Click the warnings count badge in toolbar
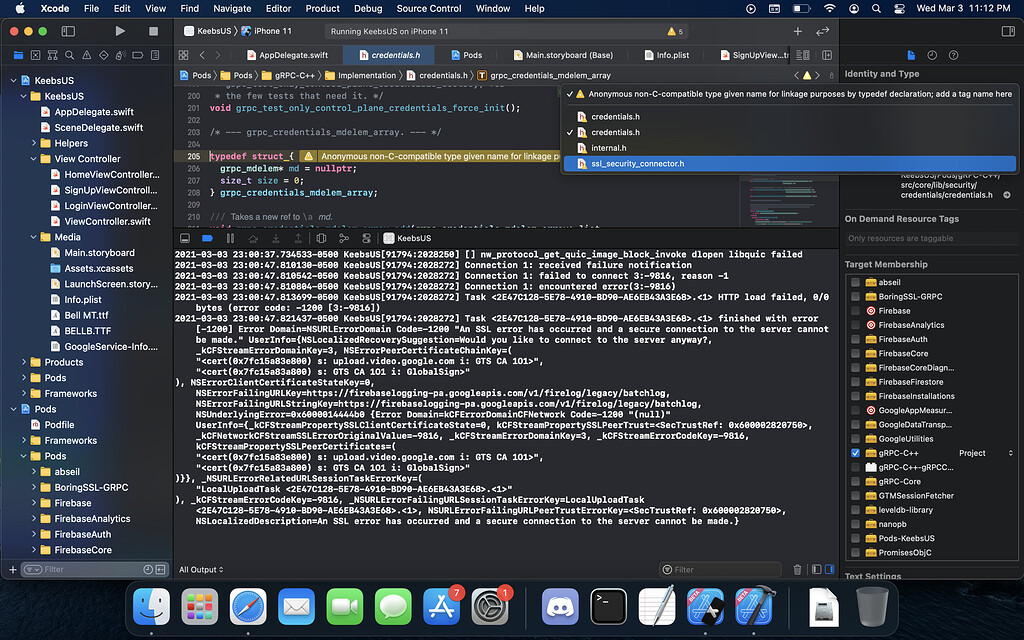Viewport: 1024px width, 640px height. (x=675, y=31)
